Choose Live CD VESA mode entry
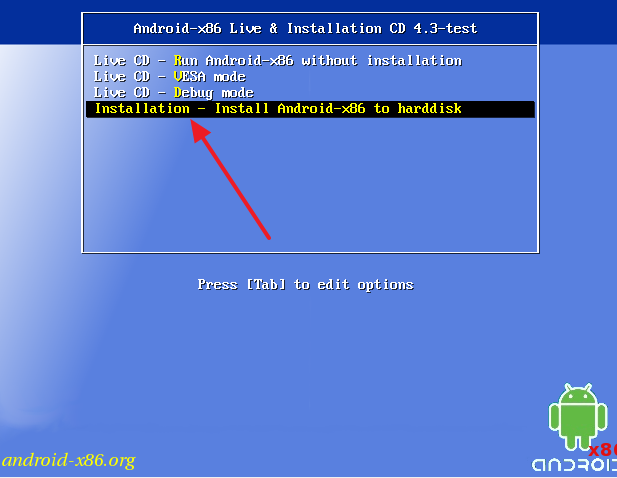The width and height of the screenshot is (617, 478). [x=170, y=76]
